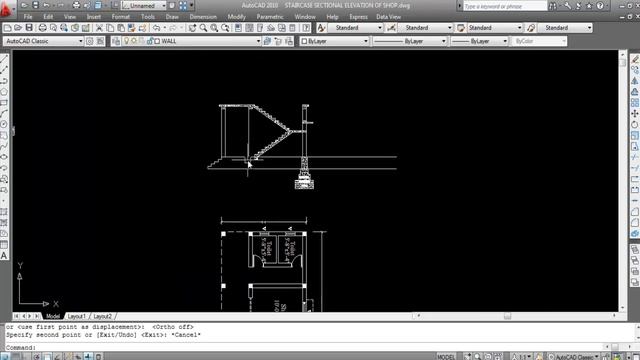Click Plot Preview icon in Standard toolbar
The height and width of the screenshot is (360, 640).
coord(53,28)
